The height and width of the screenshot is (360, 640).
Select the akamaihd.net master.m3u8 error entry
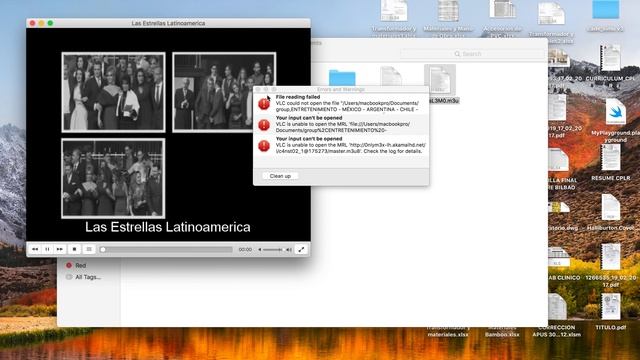pos(341,145)
